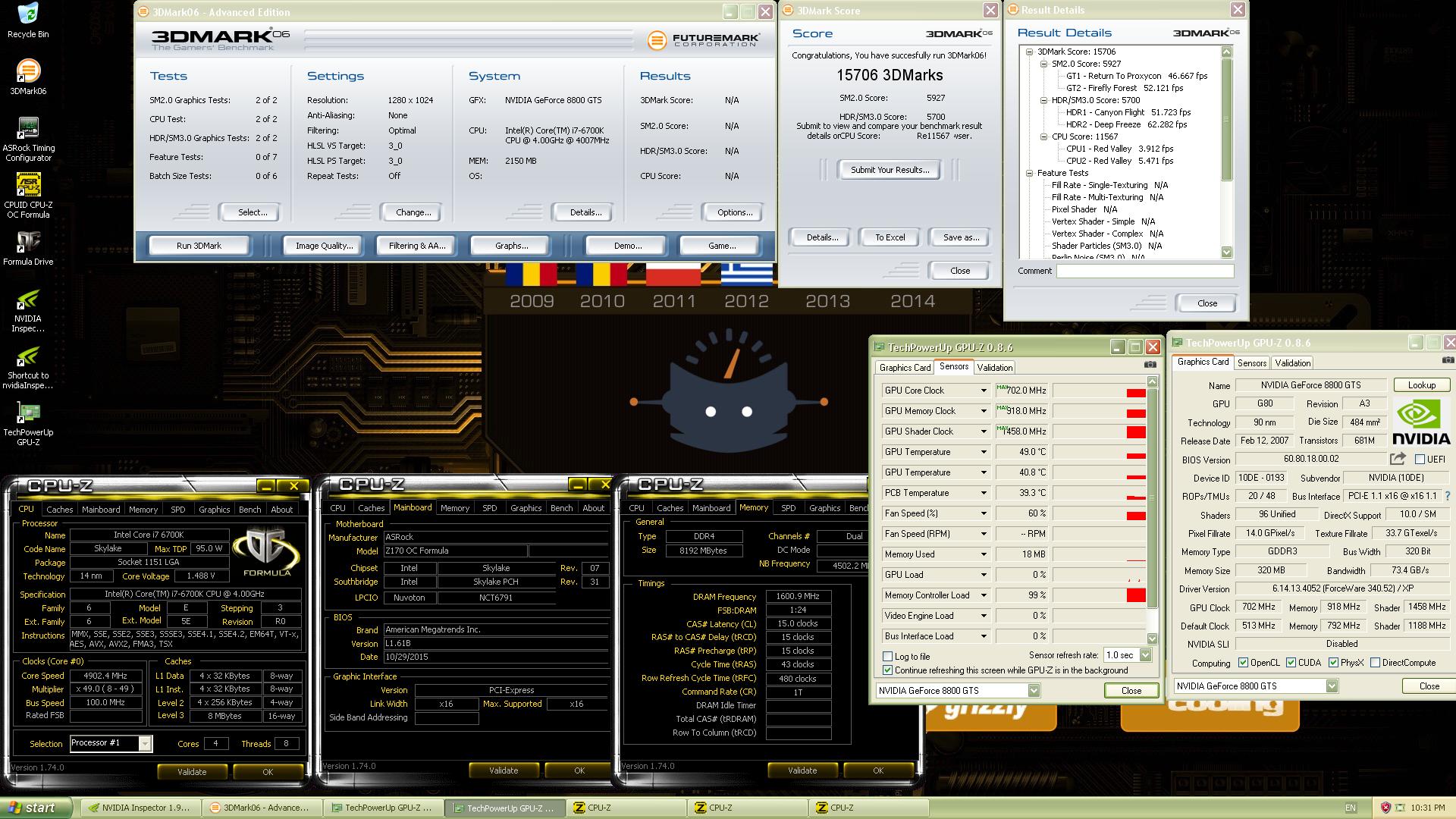Click the Filtering & AA button
This screenshot has height=819, width=1456.
click(x=417, y=246)
